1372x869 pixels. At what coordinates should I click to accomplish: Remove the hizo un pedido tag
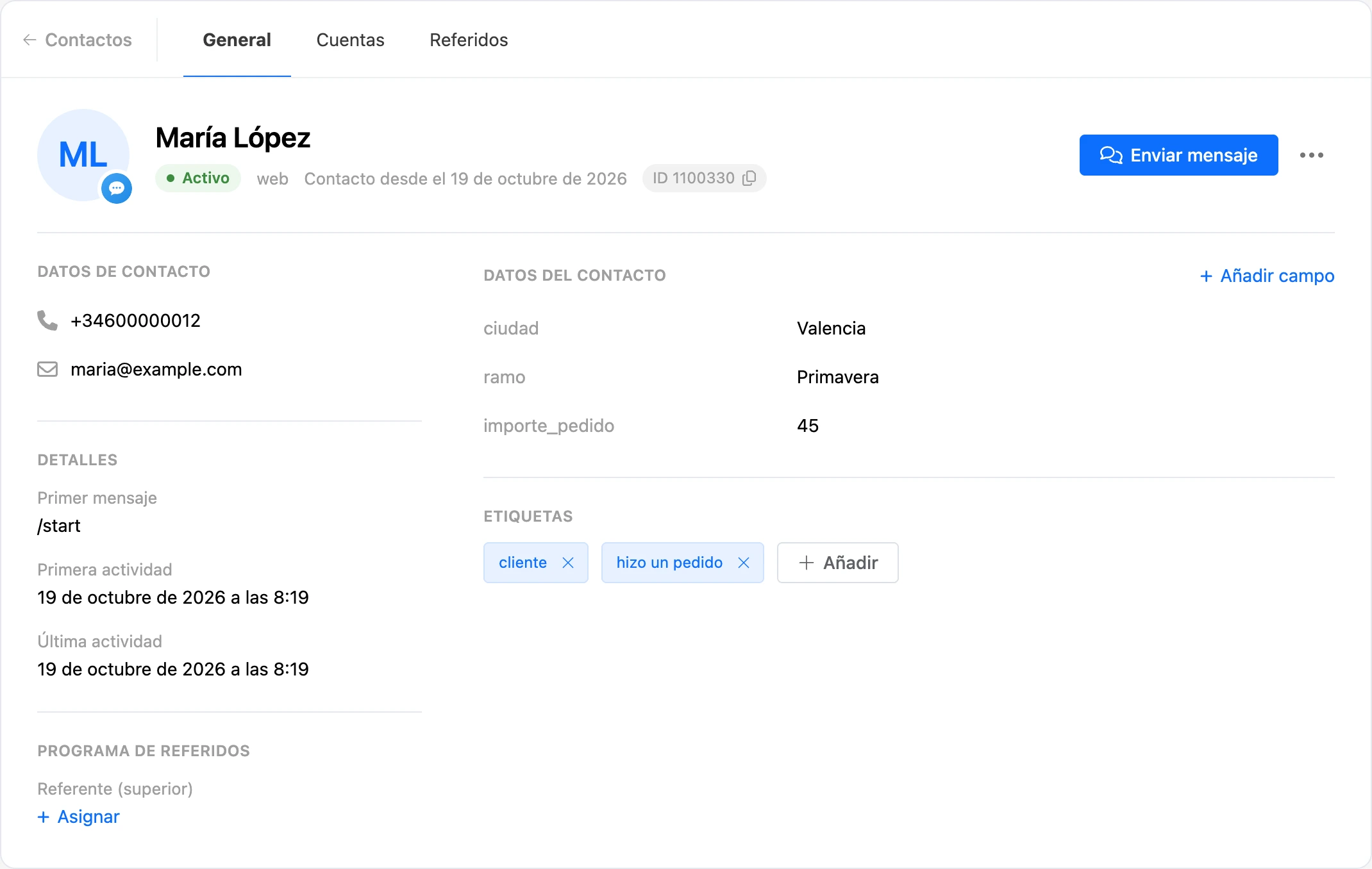point(744,563)
